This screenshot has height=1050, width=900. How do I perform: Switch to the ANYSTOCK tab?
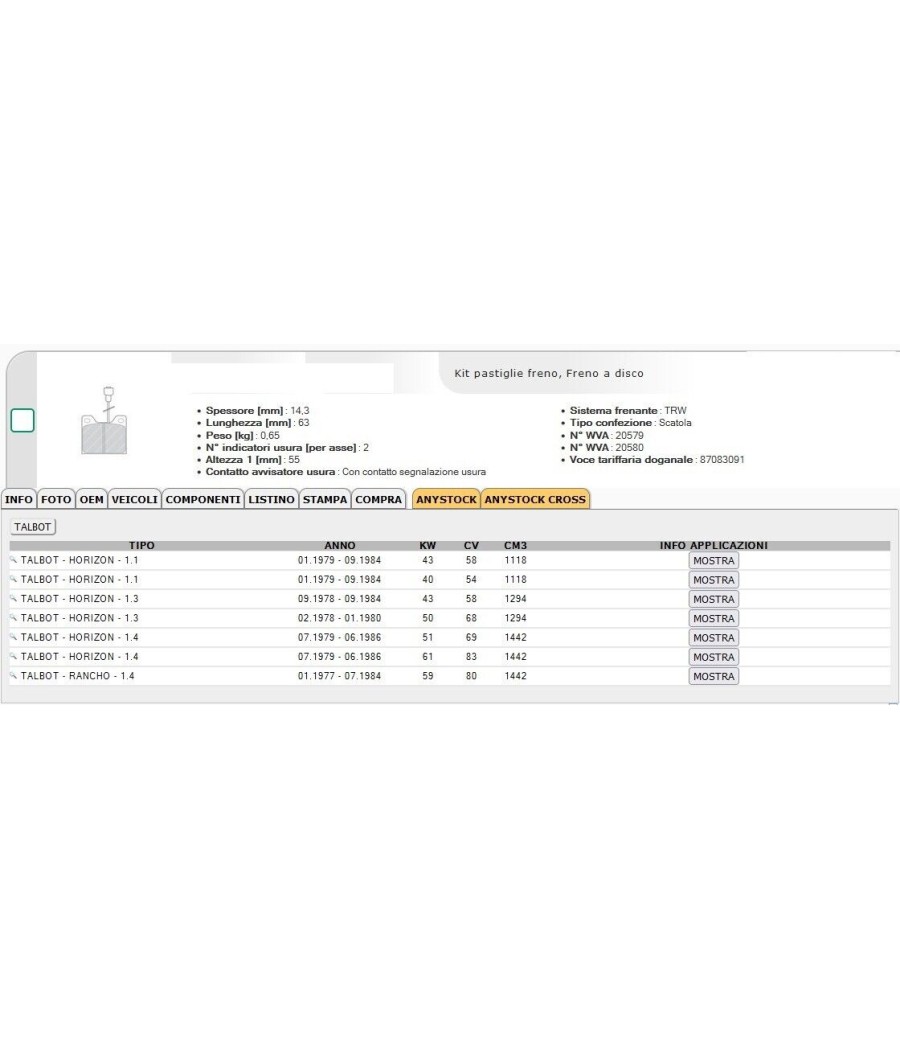pyautogui.click(x=446, y=500)
